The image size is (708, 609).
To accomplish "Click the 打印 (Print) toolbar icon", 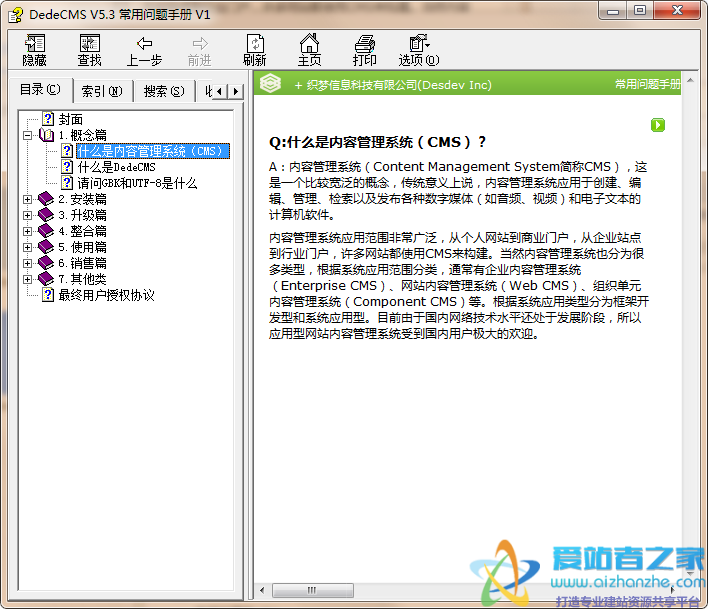I will 364,50.
